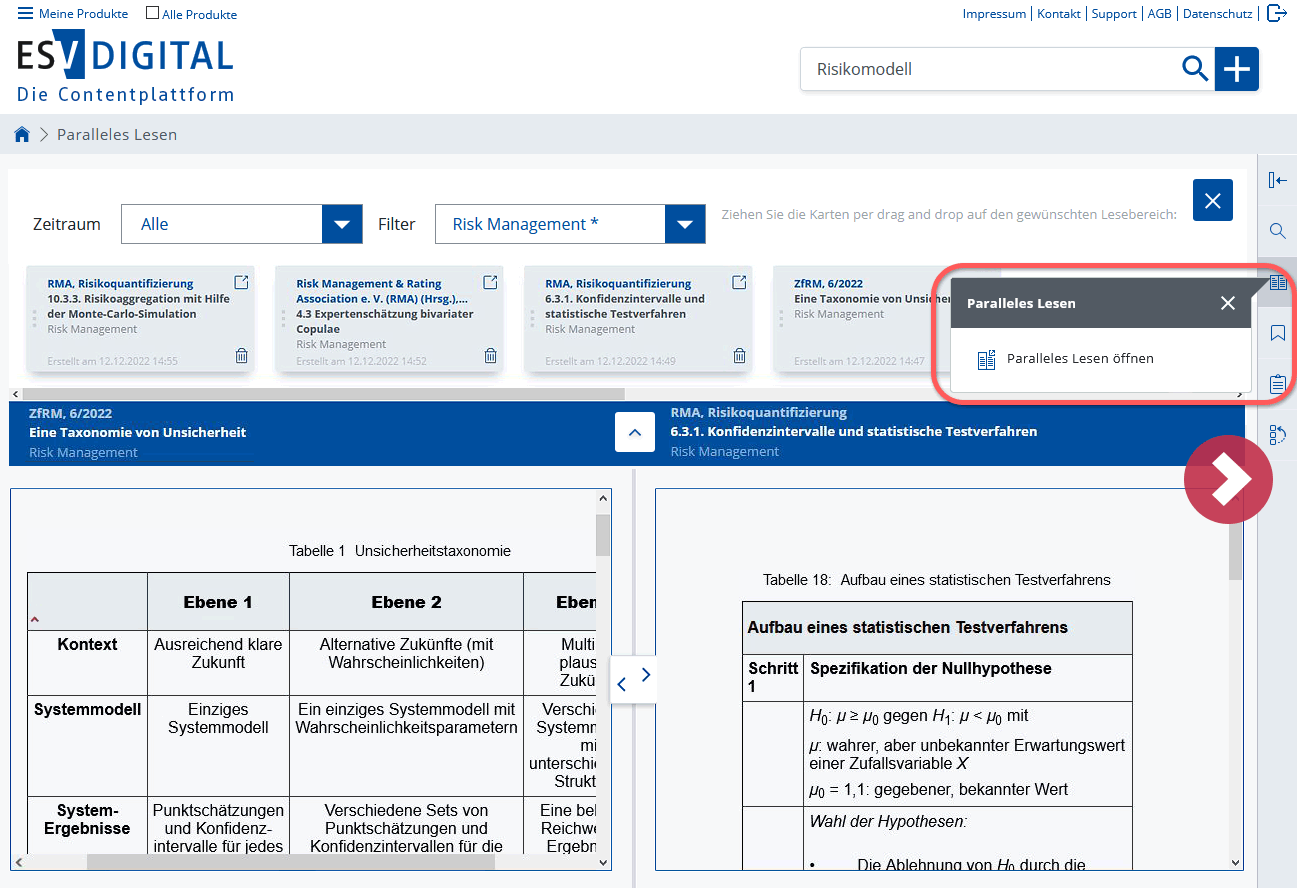Collapse the right sidebar with arrow icon
This screenshot has width=1297, height=888.
point(1277,180)
